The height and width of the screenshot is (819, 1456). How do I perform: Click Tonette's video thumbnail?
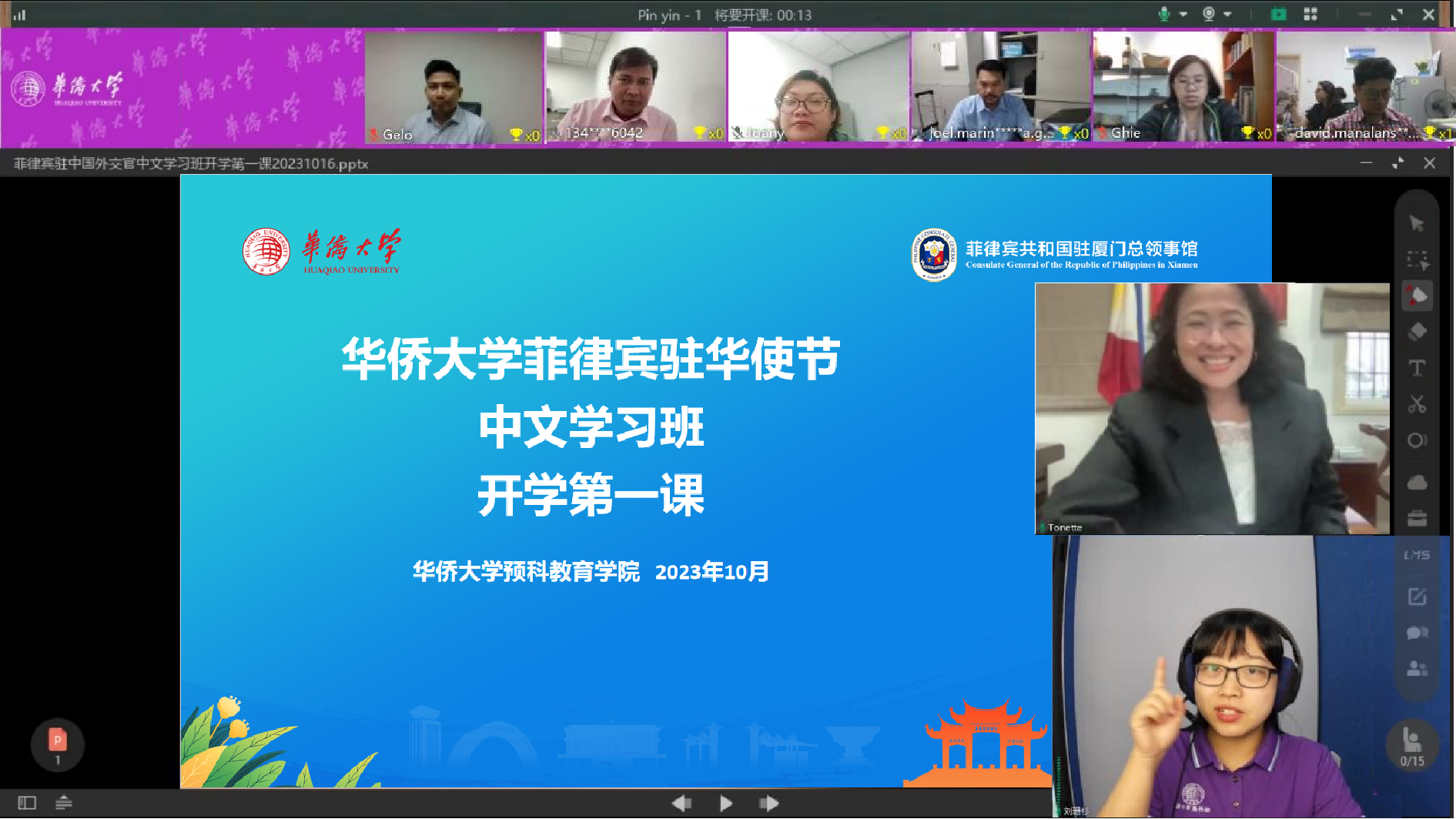(1211, 408)
